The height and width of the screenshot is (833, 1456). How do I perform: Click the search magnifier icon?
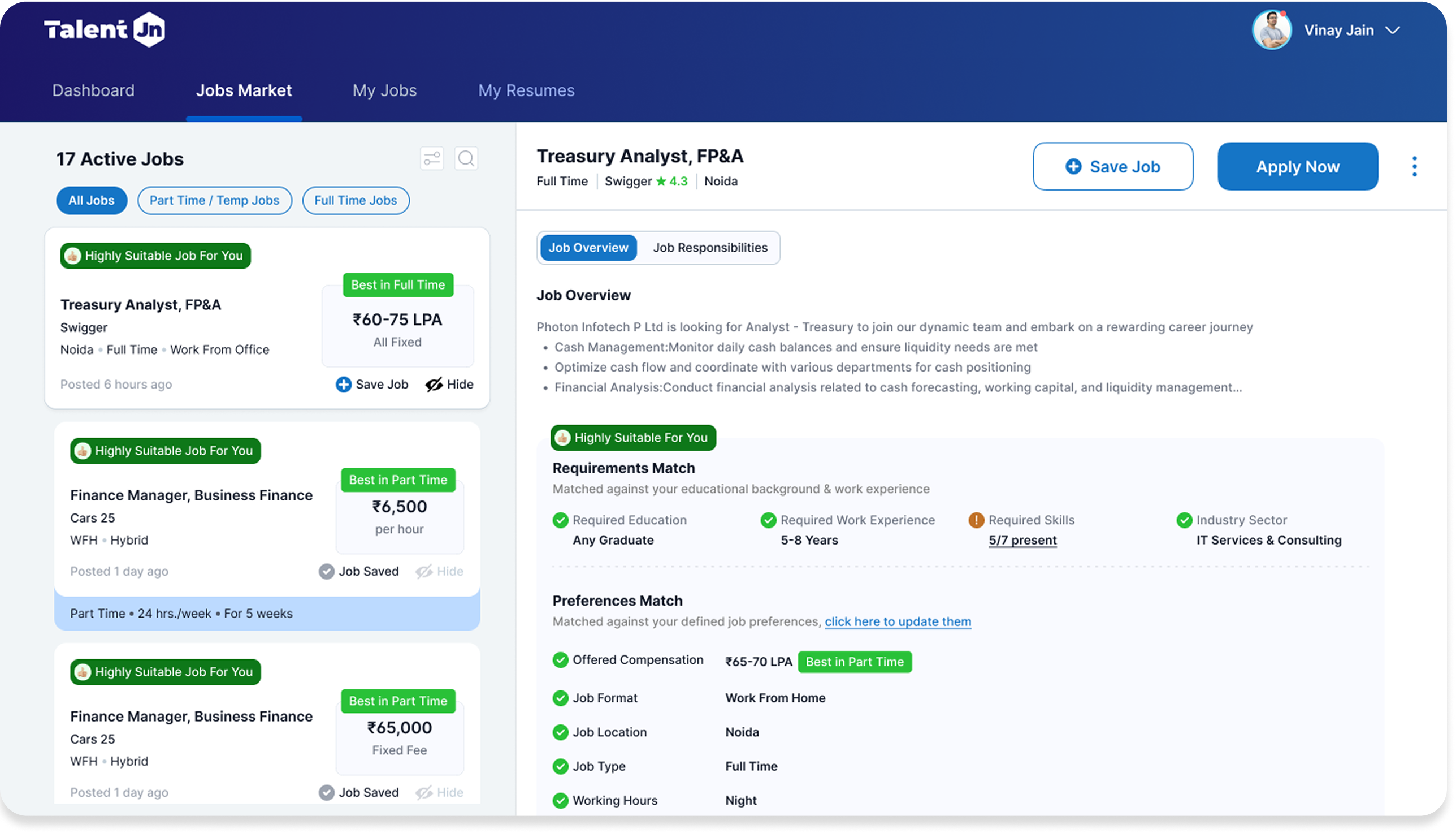466,158
